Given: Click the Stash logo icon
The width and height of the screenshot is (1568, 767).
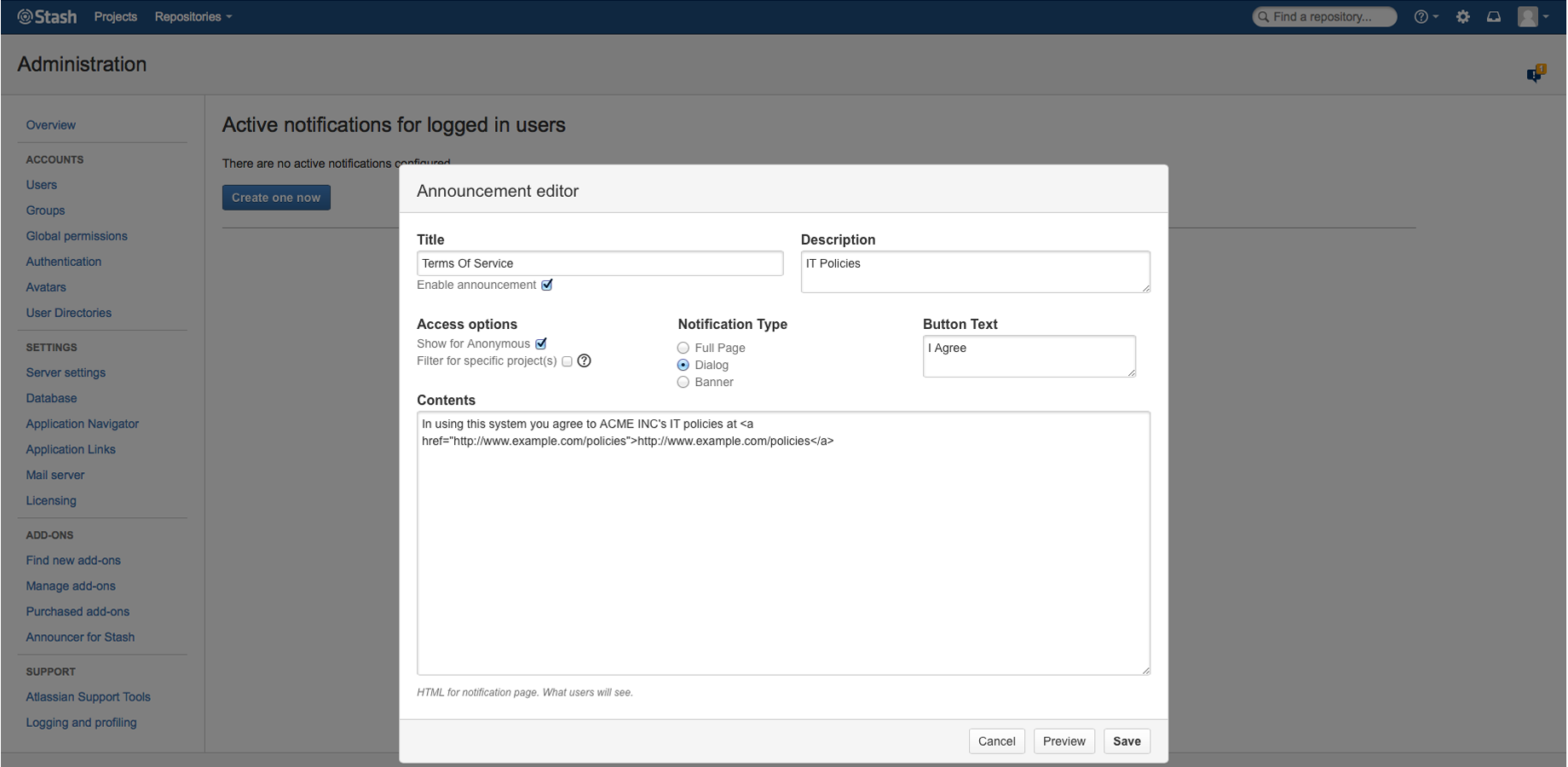Looking at the screenshot, I should (26, 17).
